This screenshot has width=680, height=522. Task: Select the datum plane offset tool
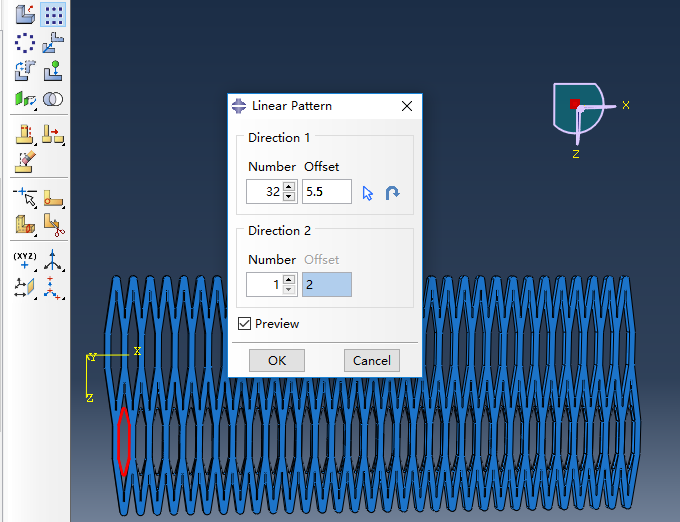click(25, 288)
